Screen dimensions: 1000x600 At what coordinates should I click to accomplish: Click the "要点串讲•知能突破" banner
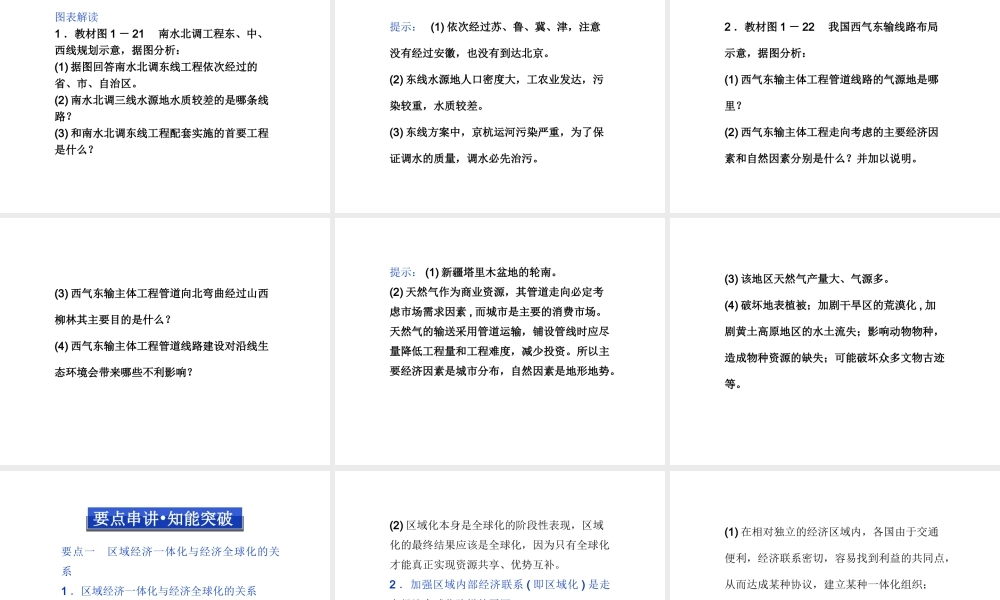(x=164, y=519)
